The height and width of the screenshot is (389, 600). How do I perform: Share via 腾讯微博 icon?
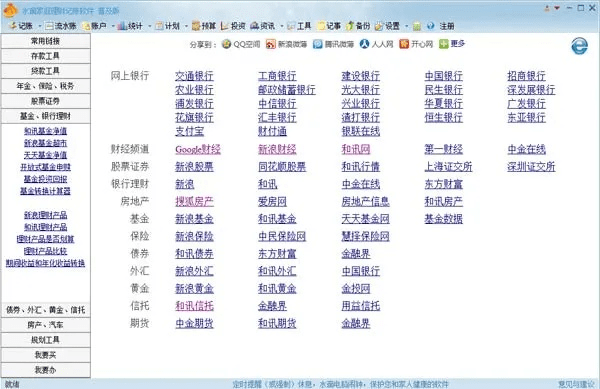coord(318,44)
